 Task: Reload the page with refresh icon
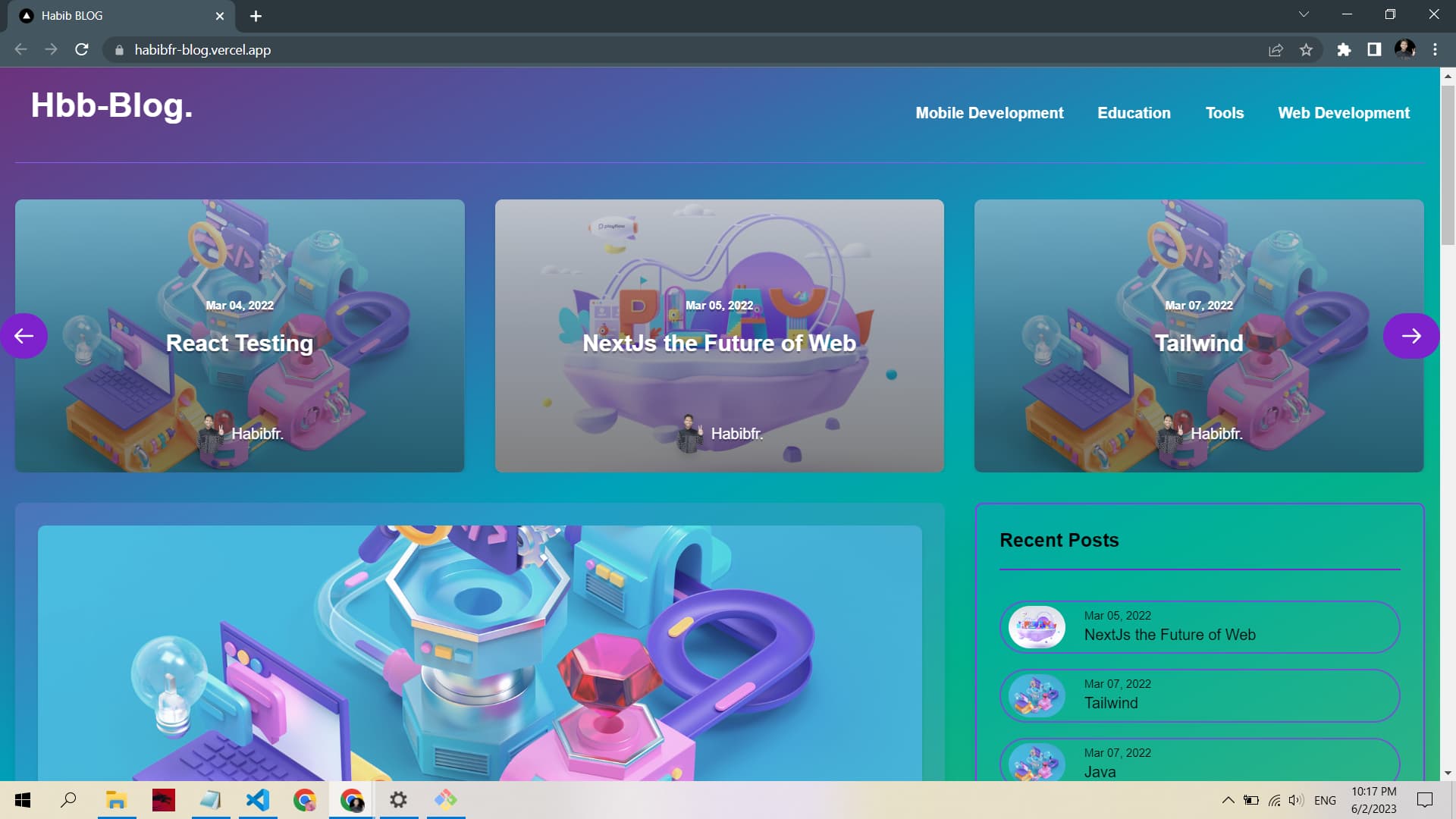pyautogui.click(x=82, y=49)
